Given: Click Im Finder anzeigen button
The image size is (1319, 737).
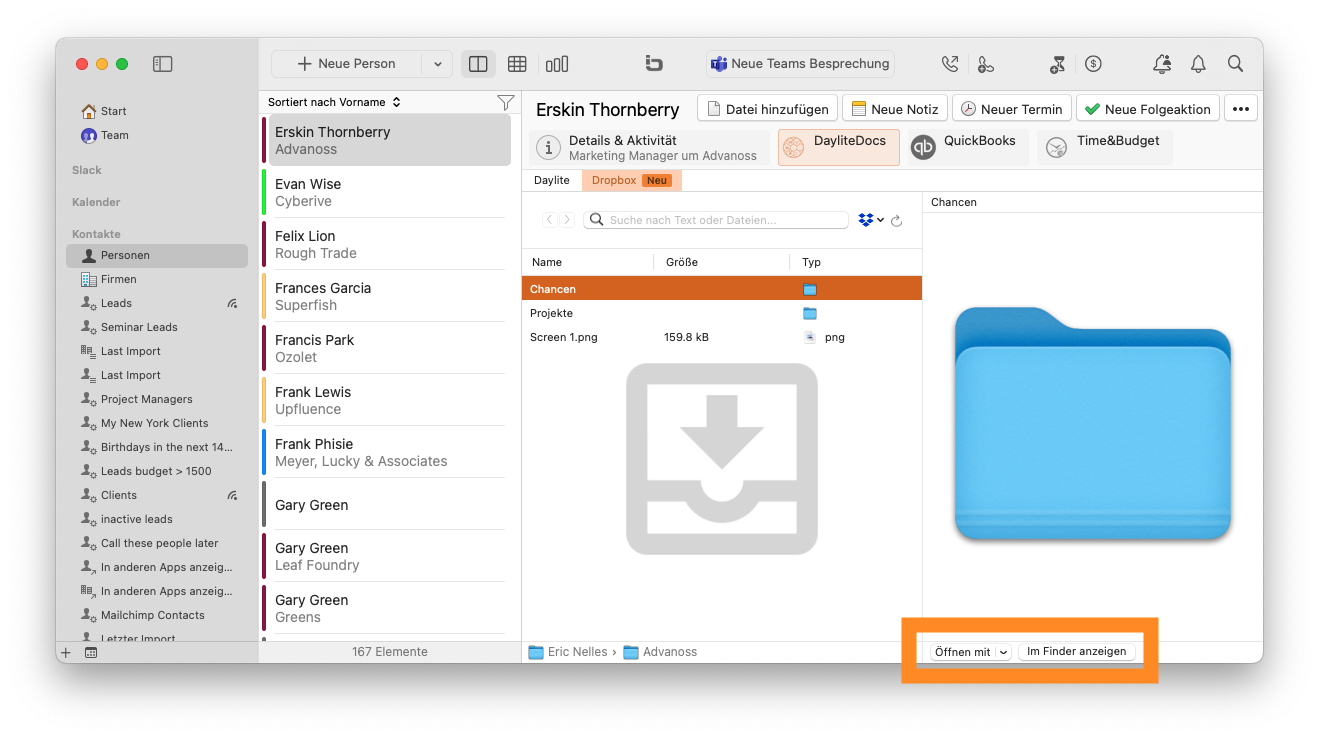Looking at the screenshot, I should [x=1076, y=652].
